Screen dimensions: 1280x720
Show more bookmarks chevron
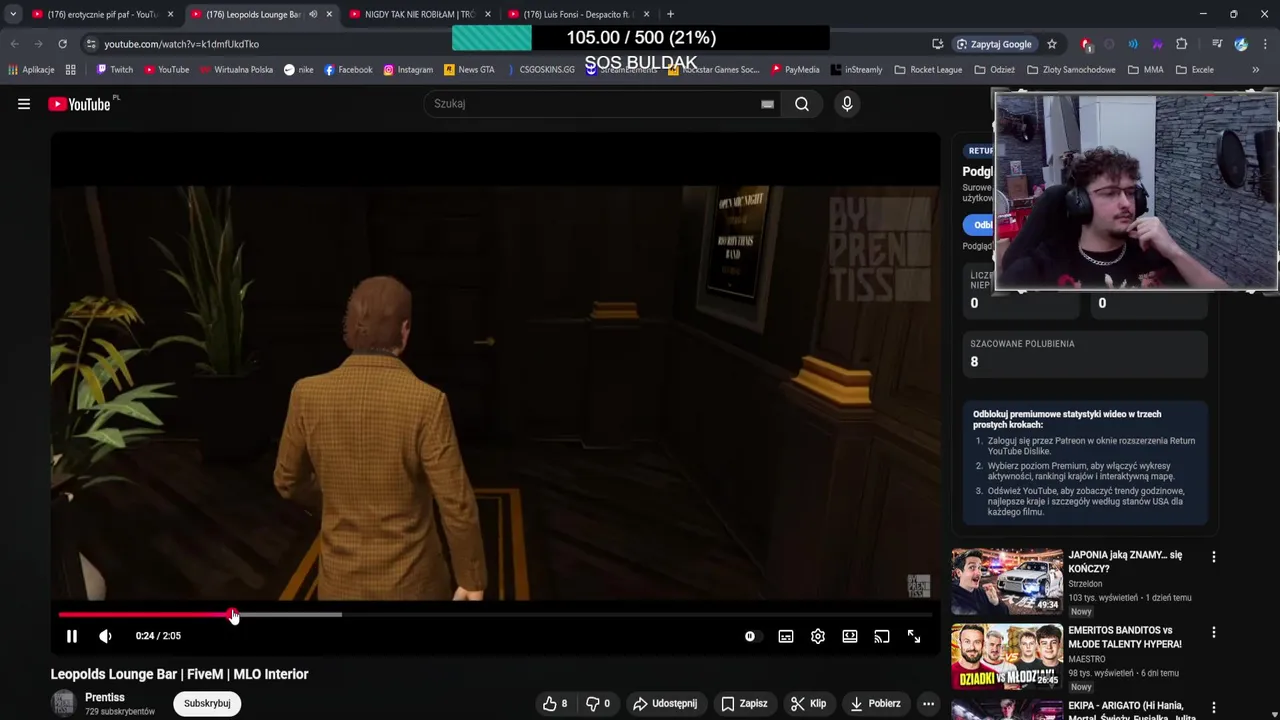(x=1256, y=70)
